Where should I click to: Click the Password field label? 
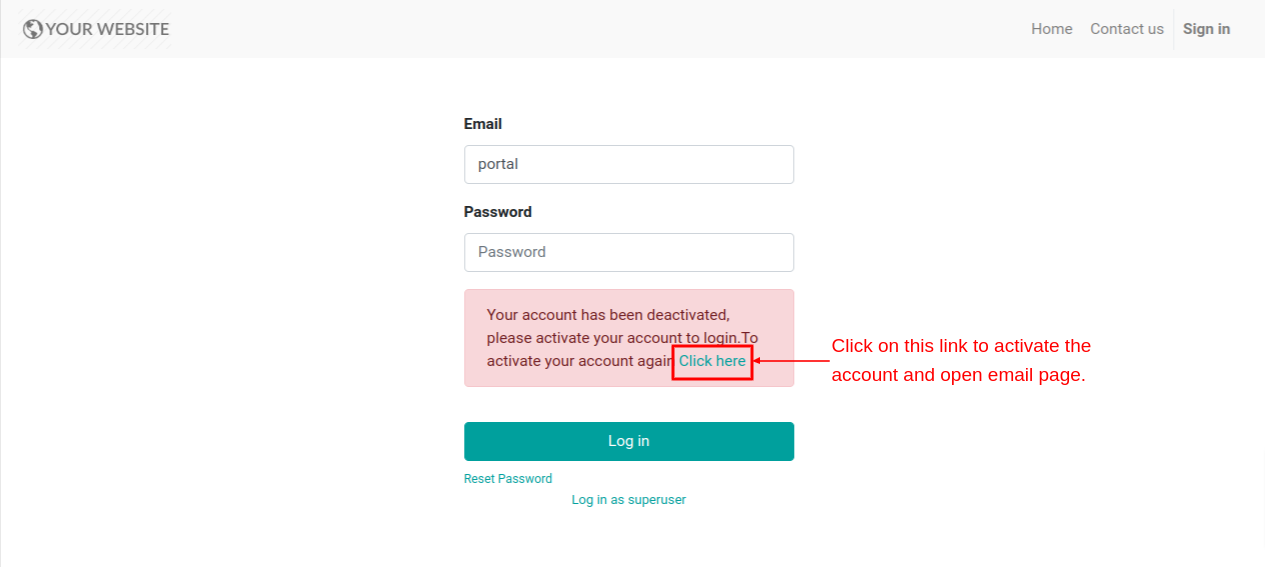(498, 212)
